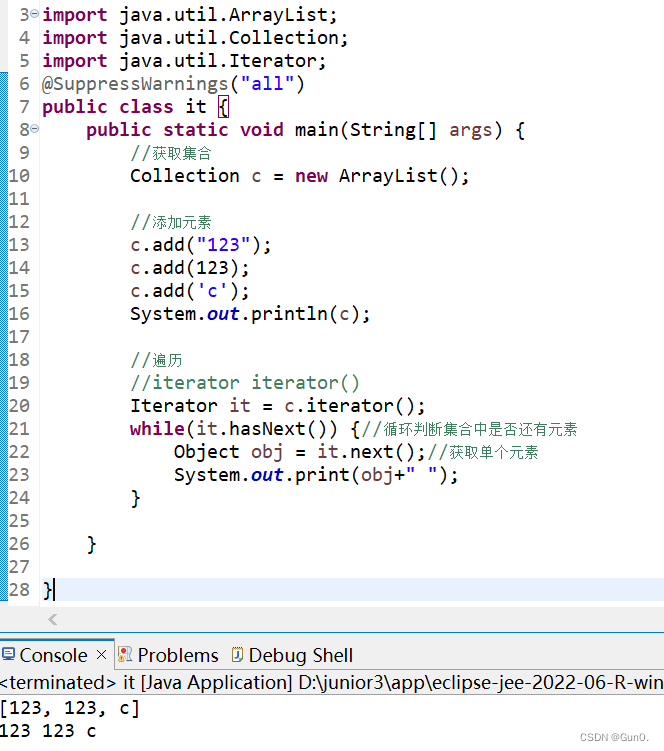664x751 pixels.
Task: Close the Console tab with its X
Action: point(101,654)
